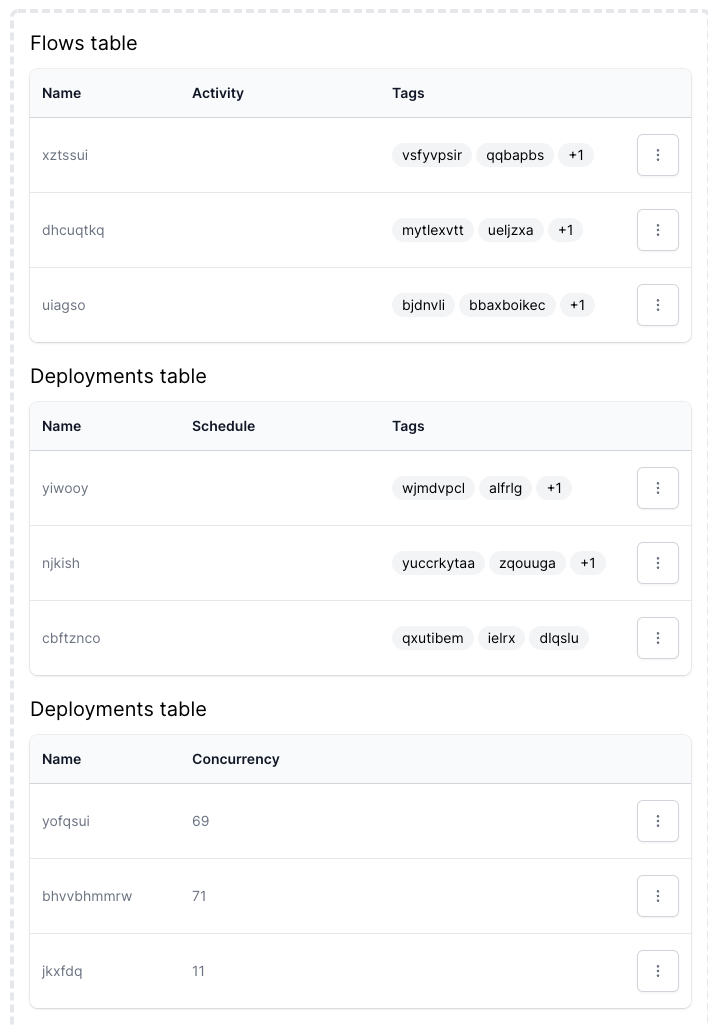
Task: Open the three-dot menu for cbftznco
Action: (x=657, y=638)
